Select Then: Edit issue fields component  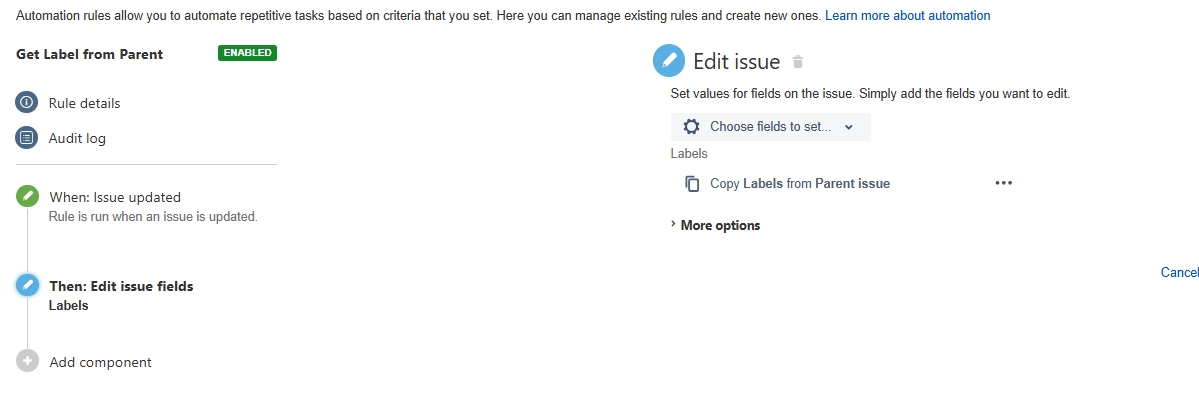pos(121,287)
